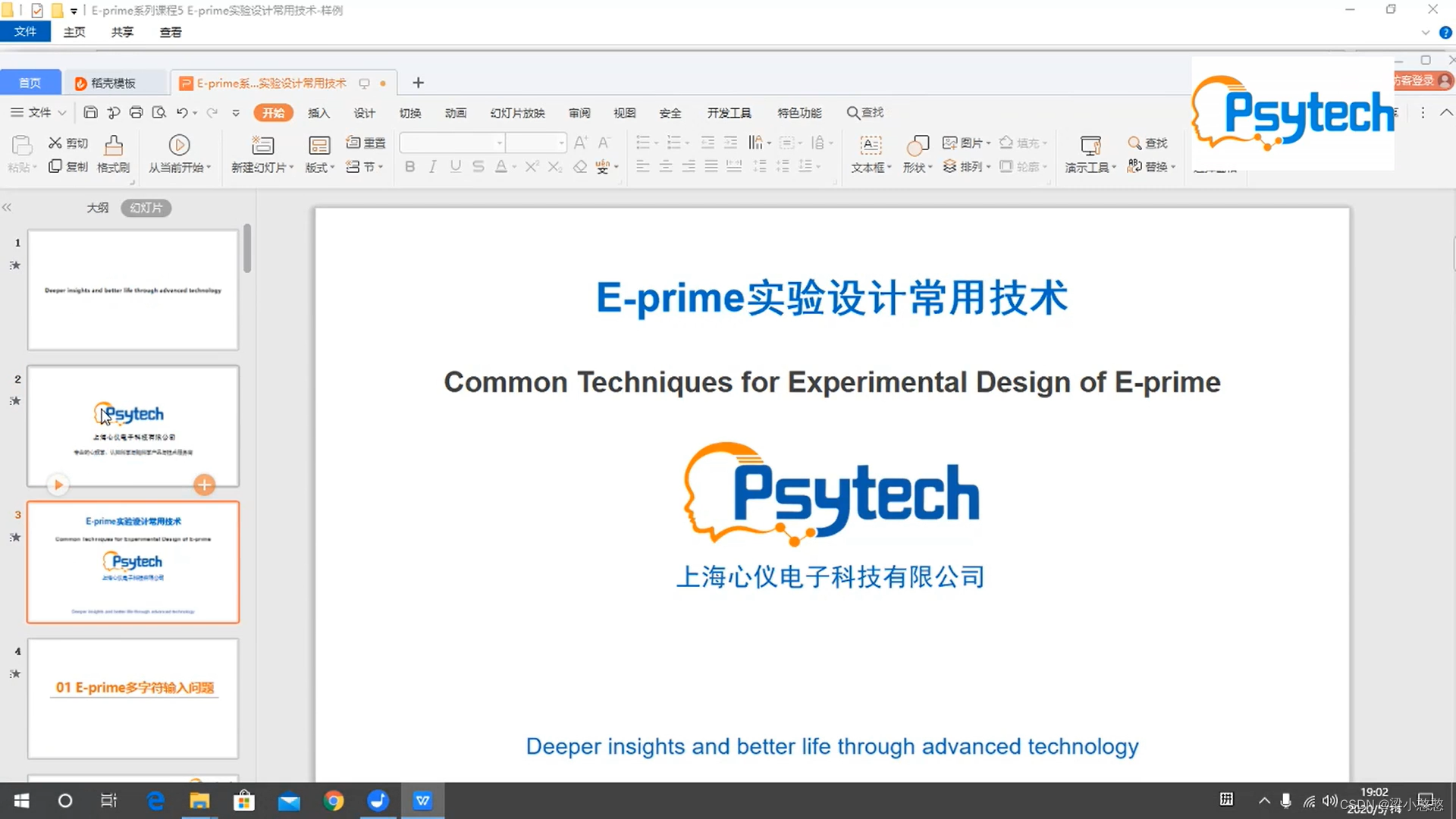Open the 稻壳模板 templates tab
This screenshot has width=1456, height=819.
tap(115, 83)
